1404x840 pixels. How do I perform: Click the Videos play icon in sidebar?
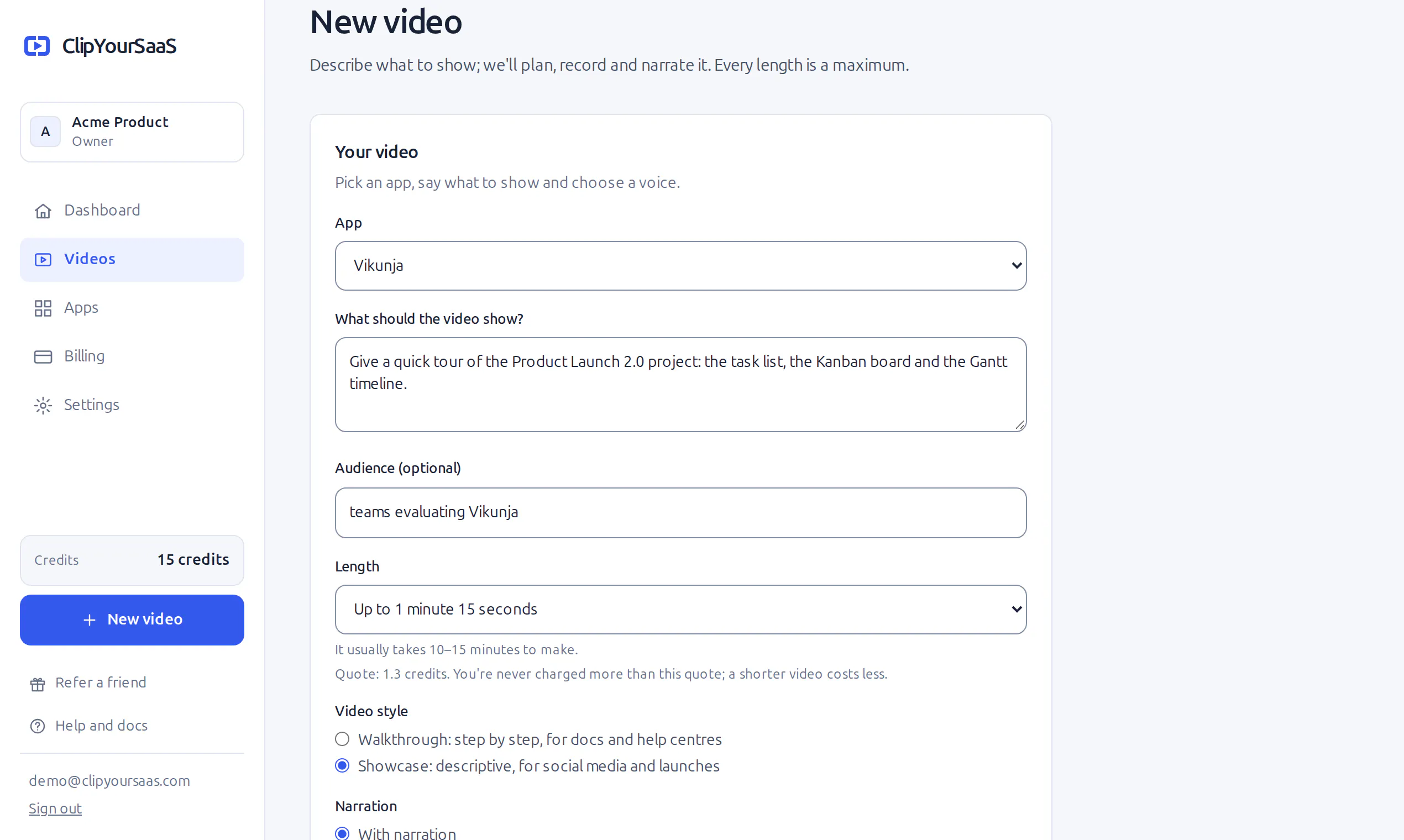[x=43, y=259]
